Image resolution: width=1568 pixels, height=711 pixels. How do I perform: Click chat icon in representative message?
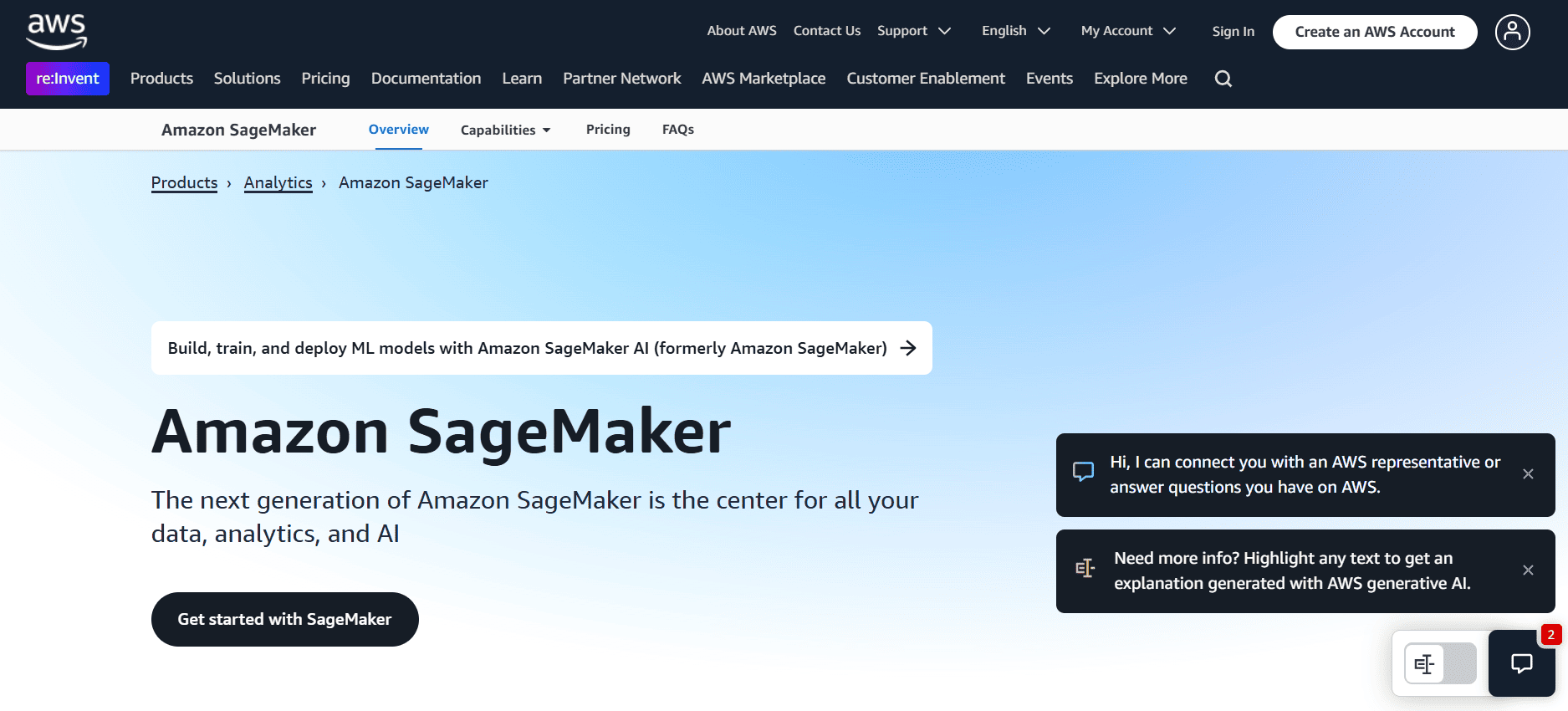[1083, 472]
